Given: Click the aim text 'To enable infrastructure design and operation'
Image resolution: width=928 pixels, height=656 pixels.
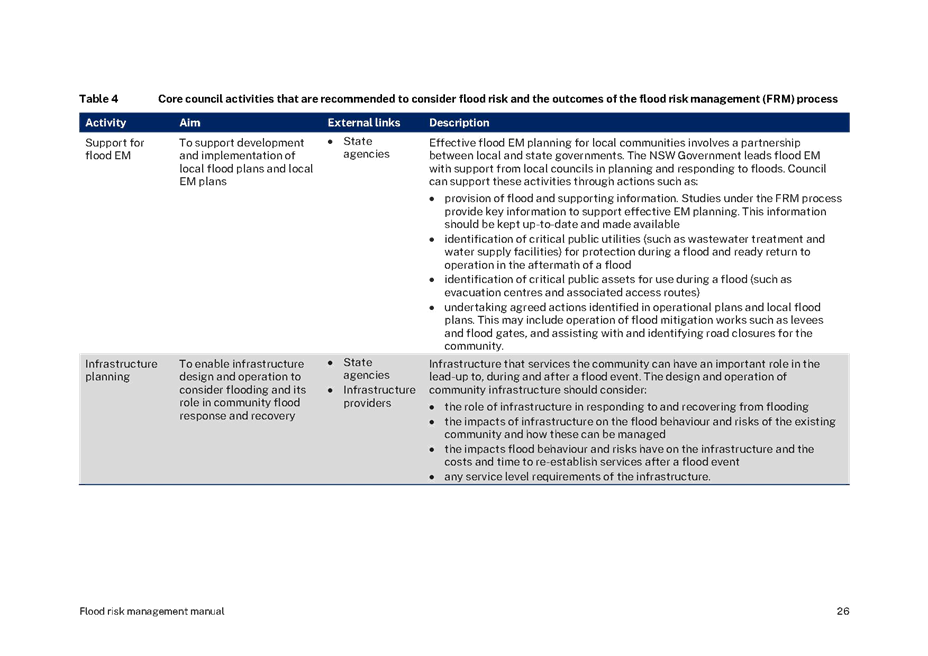Looking at the screenshot, I should pos(243,390).
